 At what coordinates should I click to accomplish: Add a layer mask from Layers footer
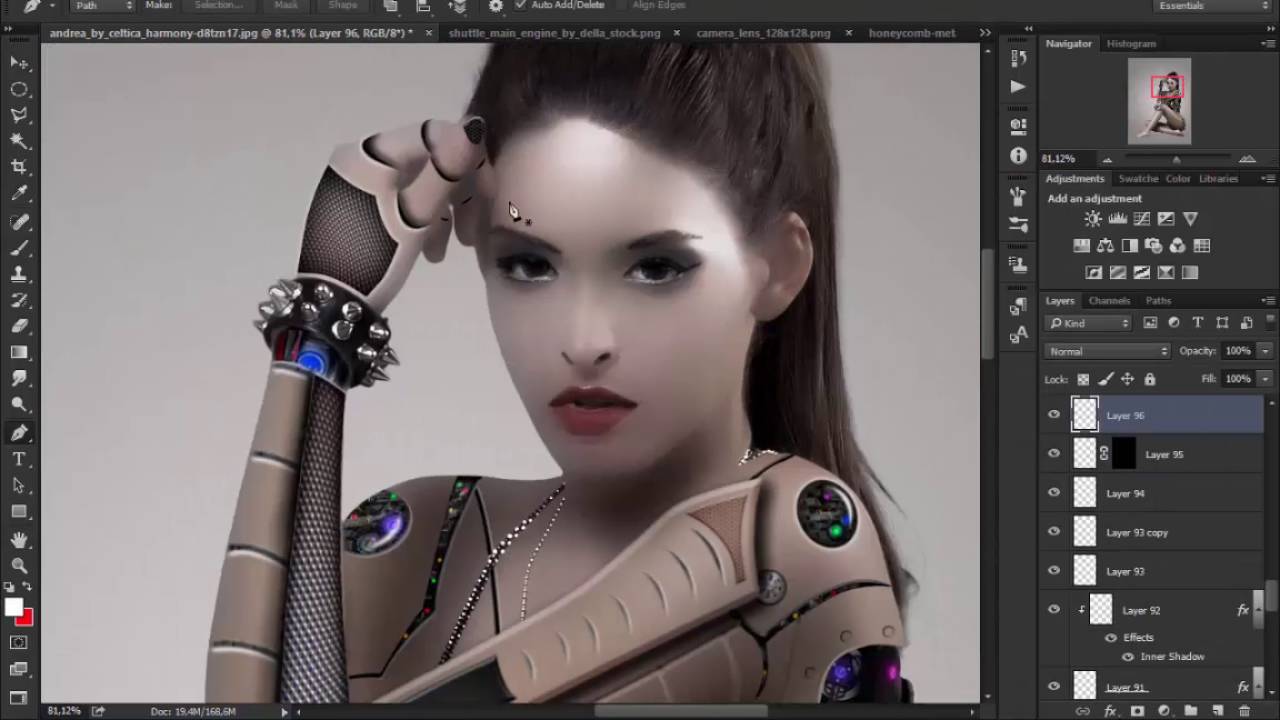tap(1137, 711)
